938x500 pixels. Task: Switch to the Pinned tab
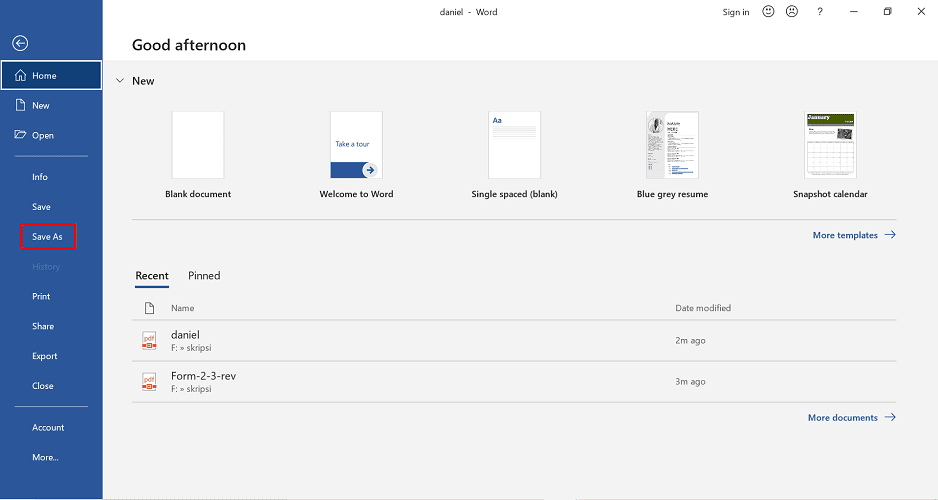[204, 276]
